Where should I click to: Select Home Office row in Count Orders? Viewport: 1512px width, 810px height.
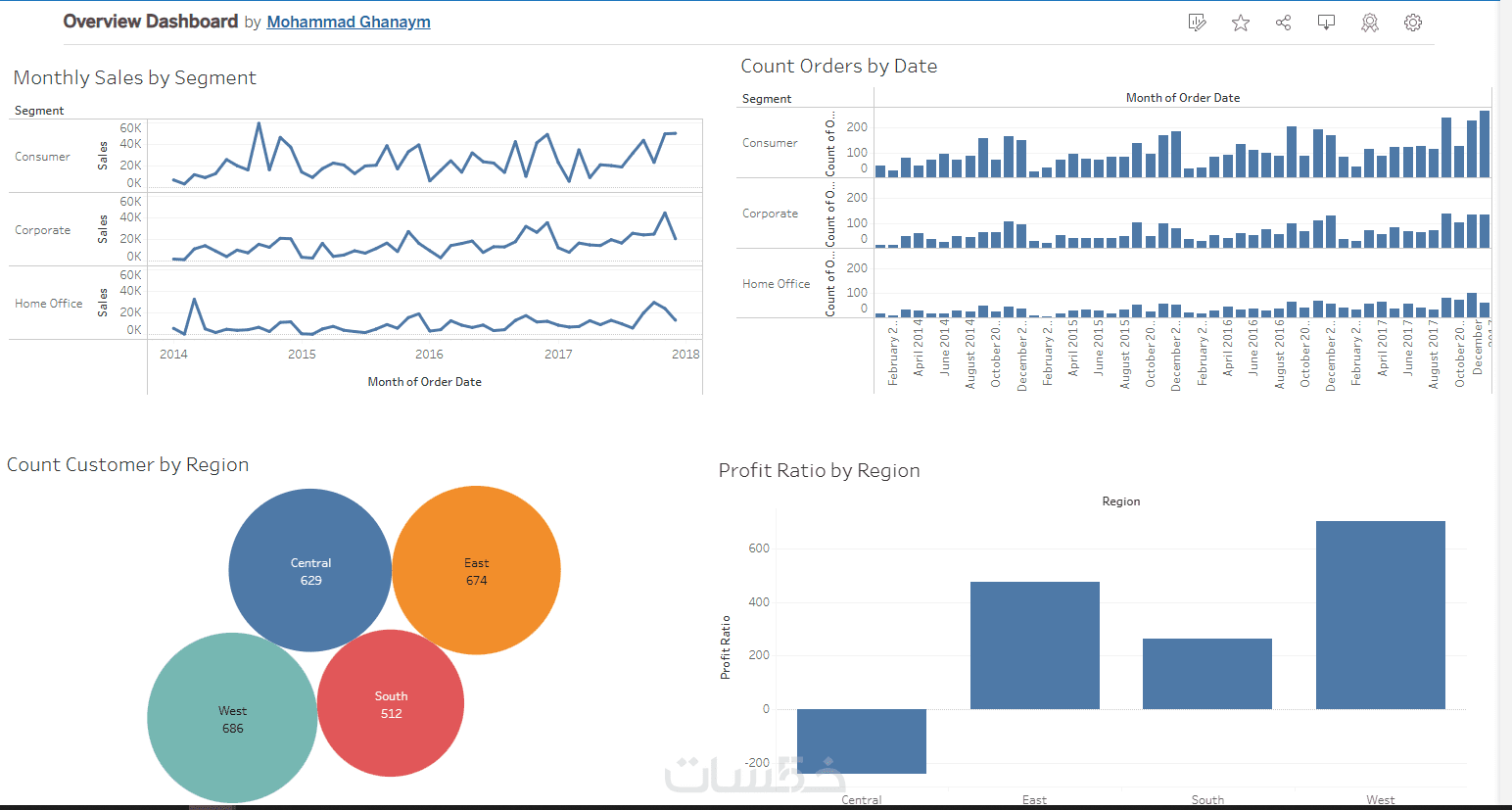tap(776, 284)
